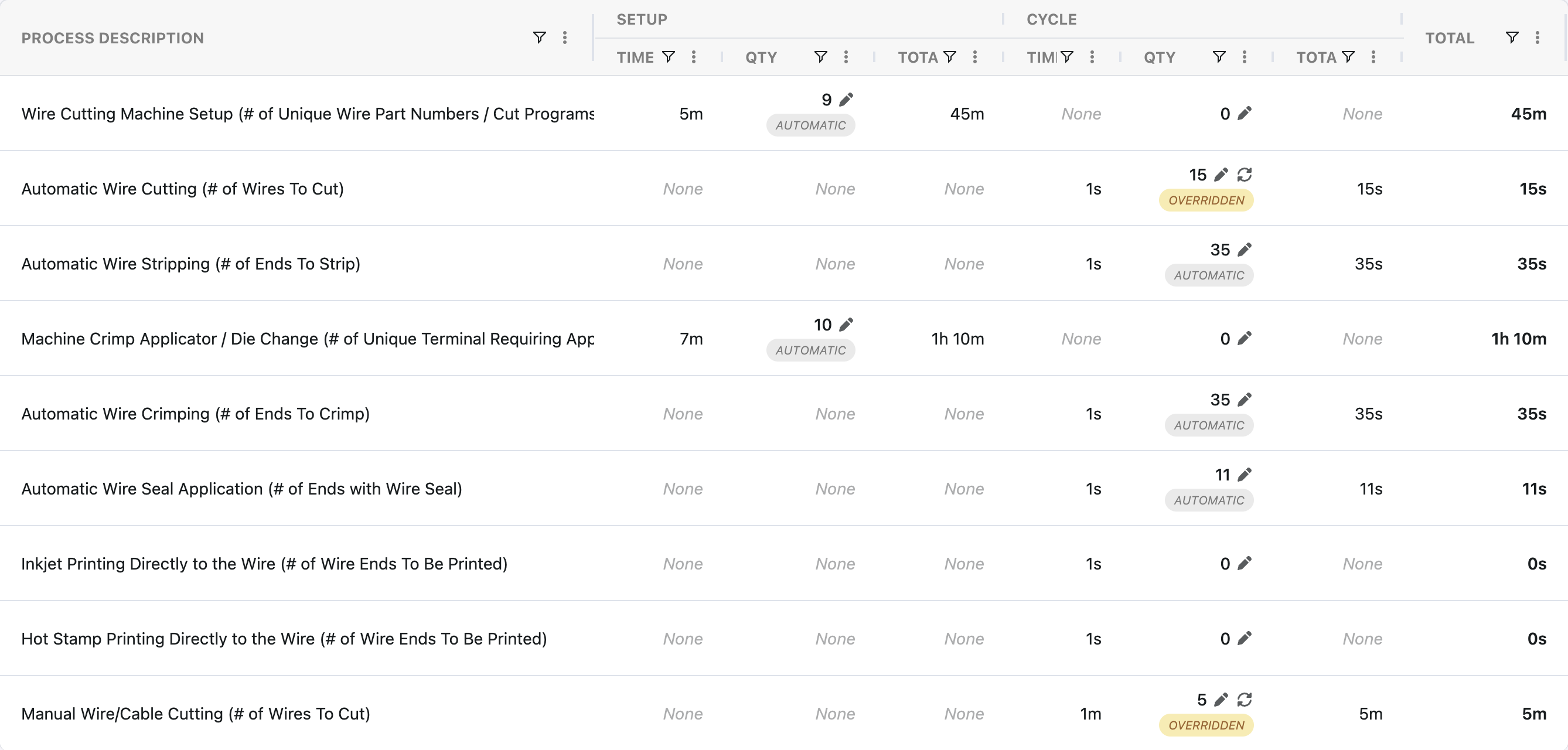
Task: Filter the Setup Time column
Action: (669, 57)
